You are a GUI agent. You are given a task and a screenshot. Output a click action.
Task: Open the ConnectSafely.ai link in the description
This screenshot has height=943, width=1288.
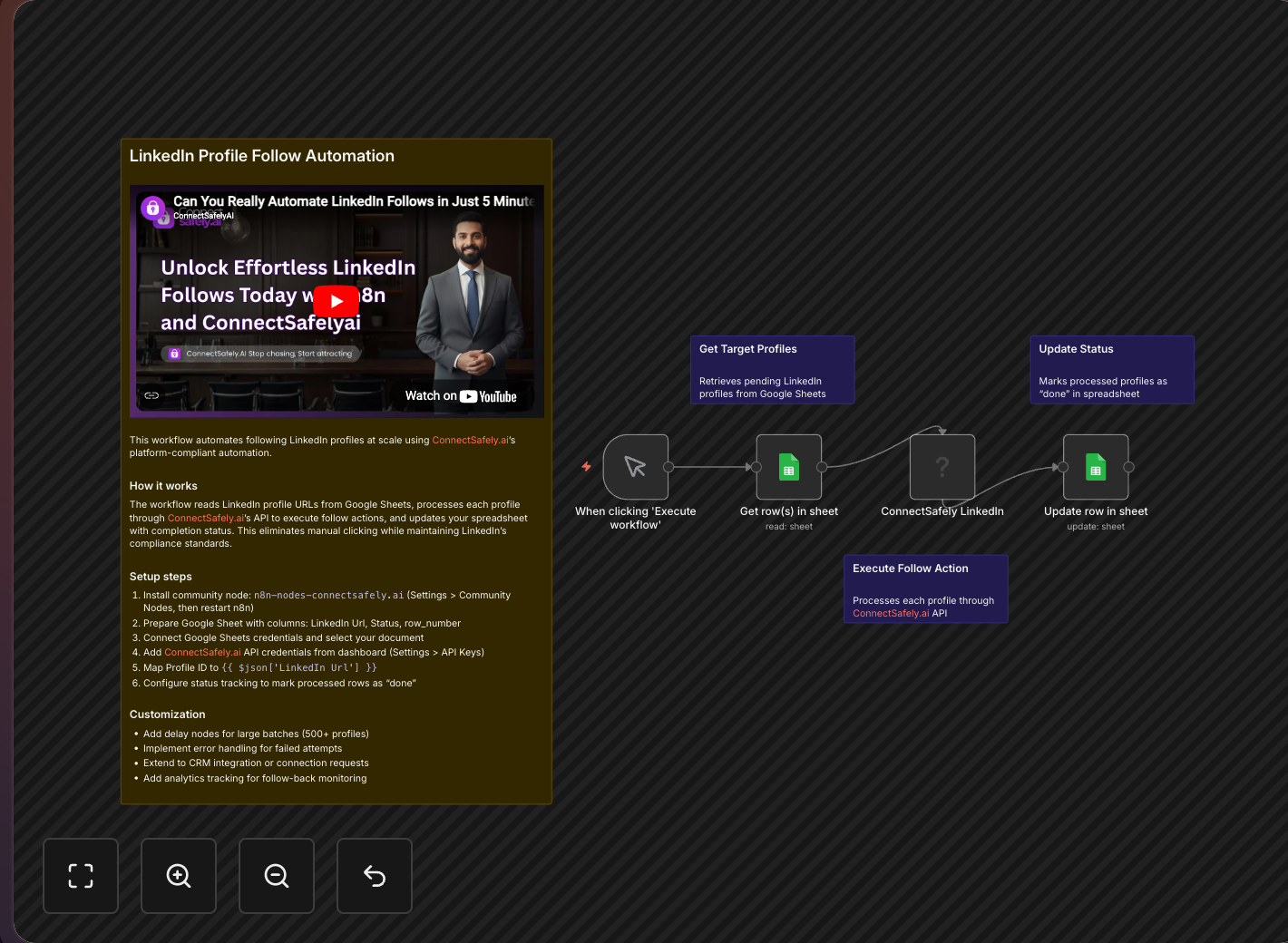[471, 440]
